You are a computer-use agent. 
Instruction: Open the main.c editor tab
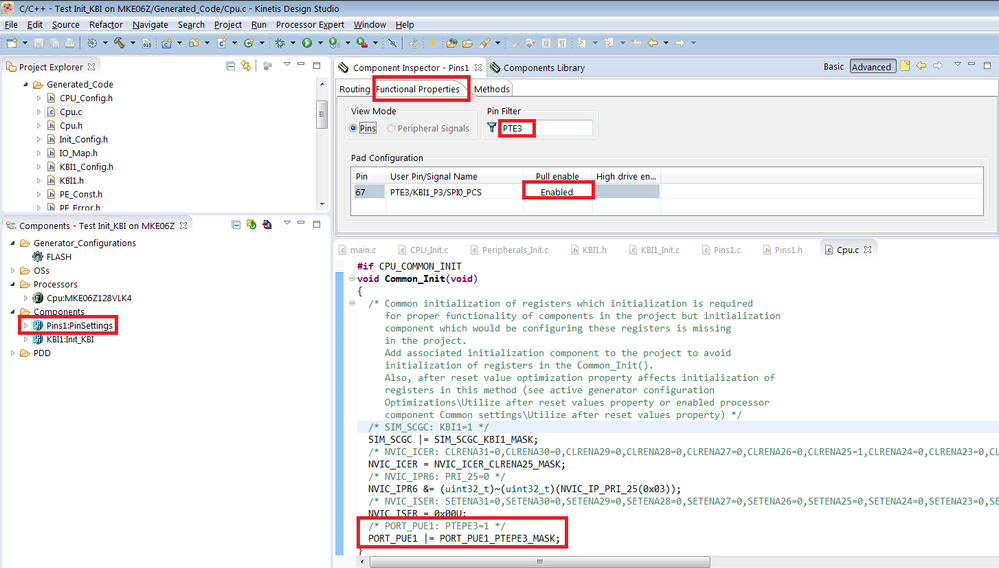[x=357, y=250]
